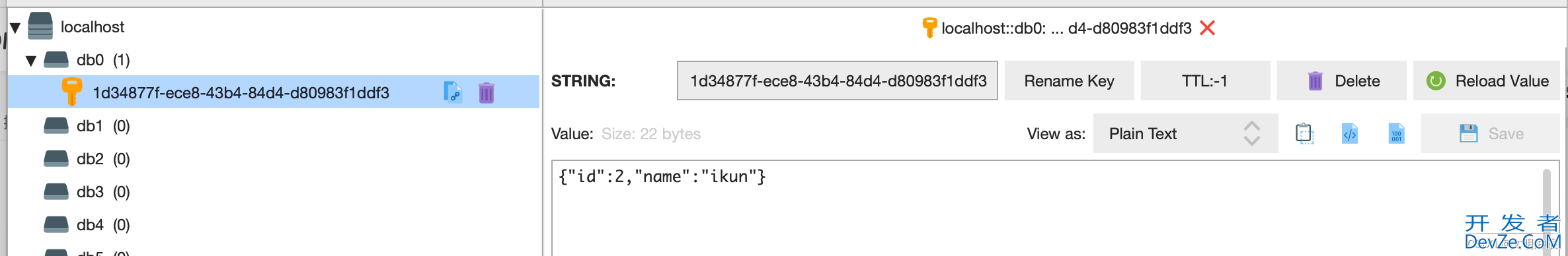The width and height of the screenshot is (1568, 256).
Task: Click Reload Value button
Action: [1487, 80]
